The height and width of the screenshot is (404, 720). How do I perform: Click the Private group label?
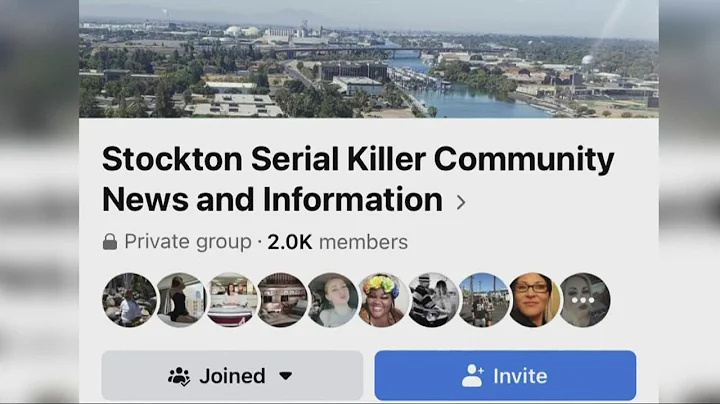pos(188,241)
